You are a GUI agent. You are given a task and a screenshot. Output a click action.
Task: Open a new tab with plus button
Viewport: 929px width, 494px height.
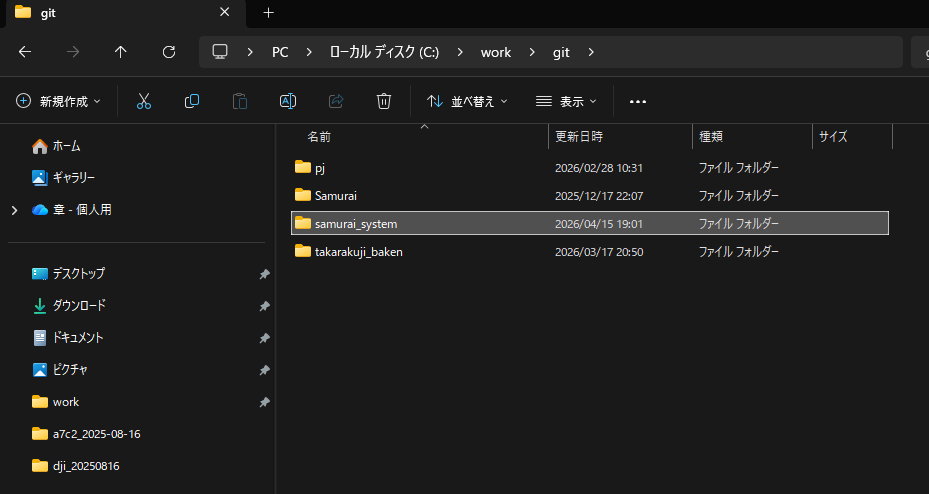268,13
